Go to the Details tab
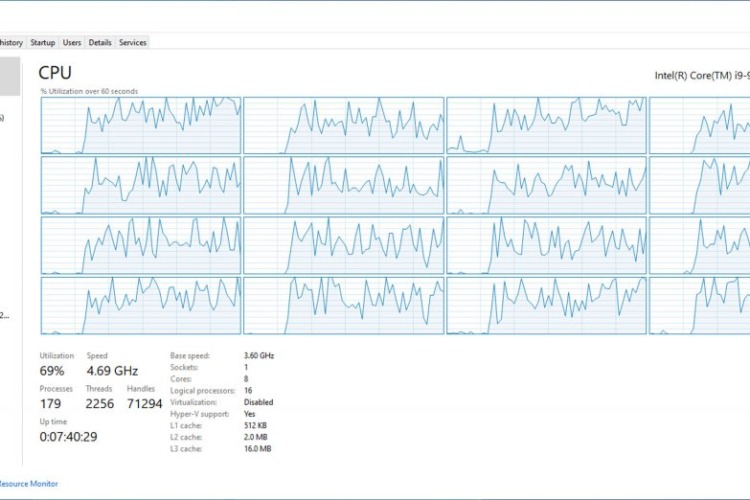 tap(100, 42)
